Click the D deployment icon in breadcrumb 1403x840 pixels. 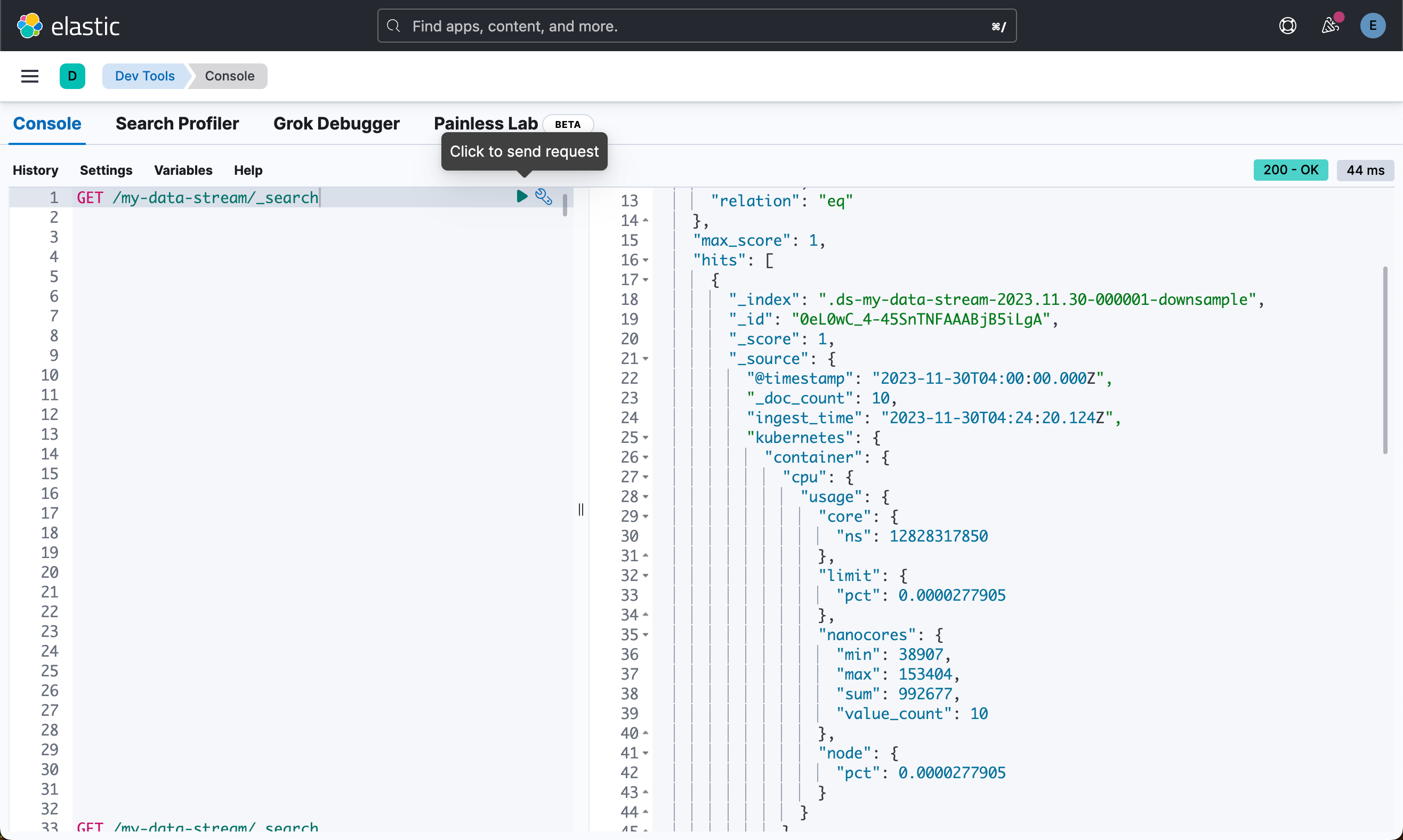72,76
